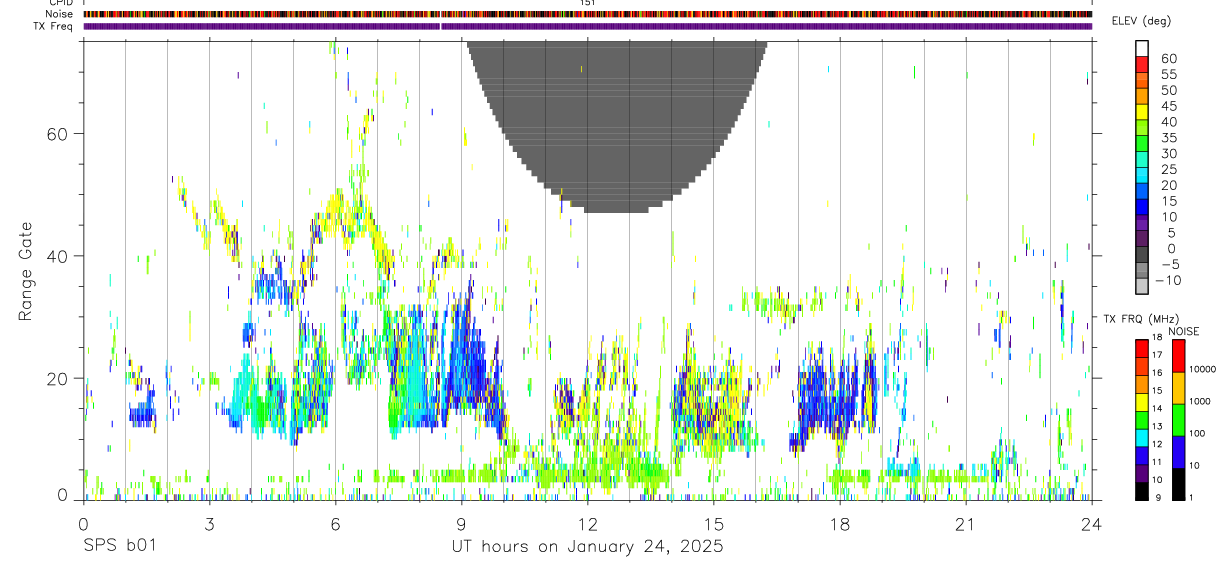Click the x-axis tick label '9'
The image size is (1228, 567).
click(461, 524)
